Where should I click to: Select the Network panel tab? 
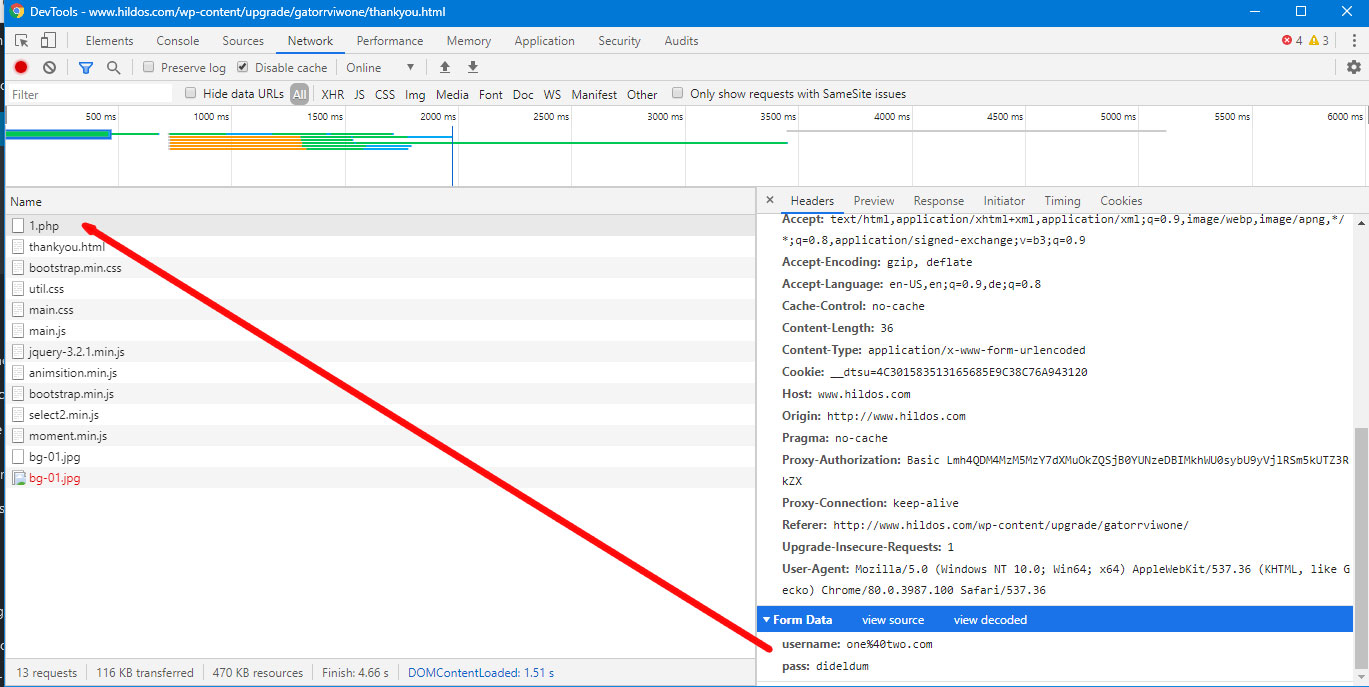click(310, 41)
